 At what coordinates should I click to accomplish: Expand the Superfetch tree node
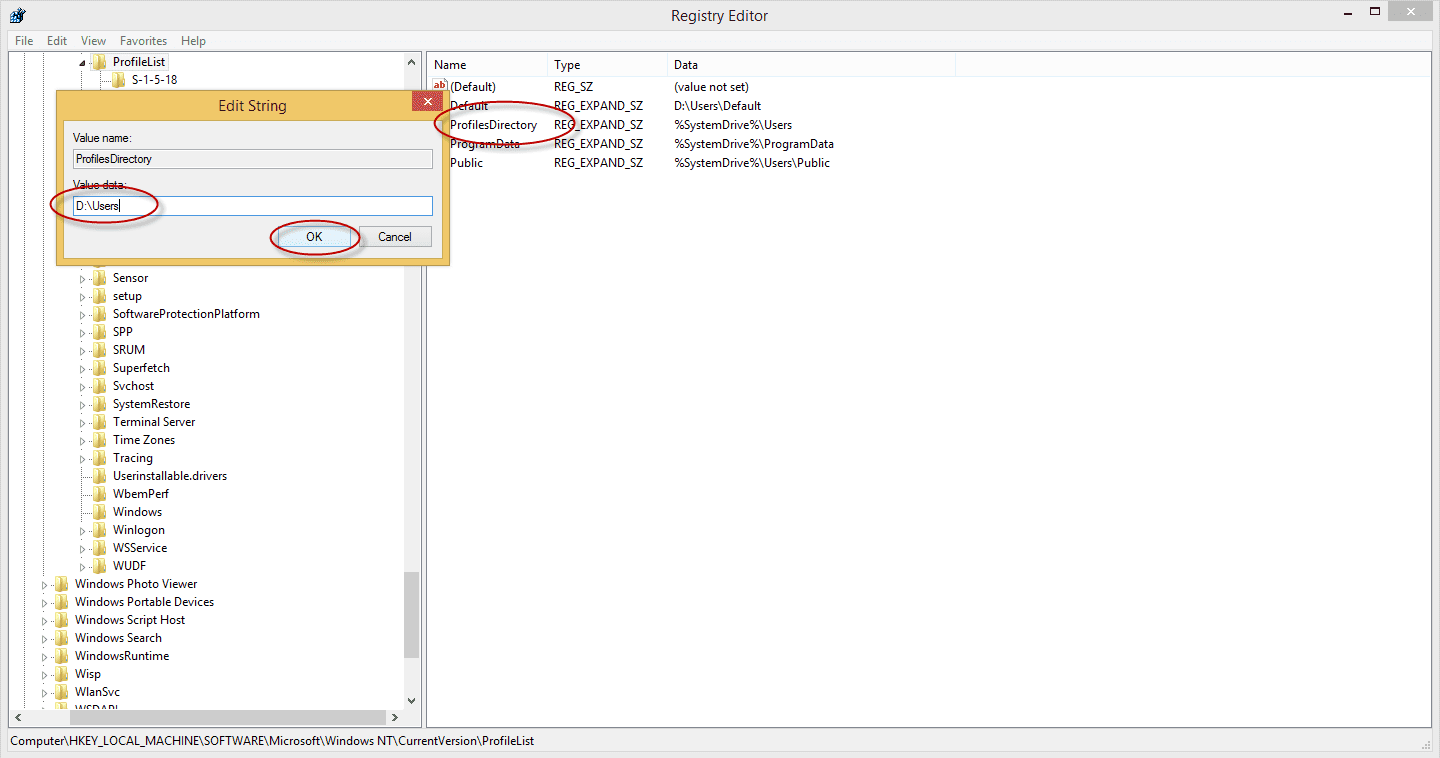[82, 367]
